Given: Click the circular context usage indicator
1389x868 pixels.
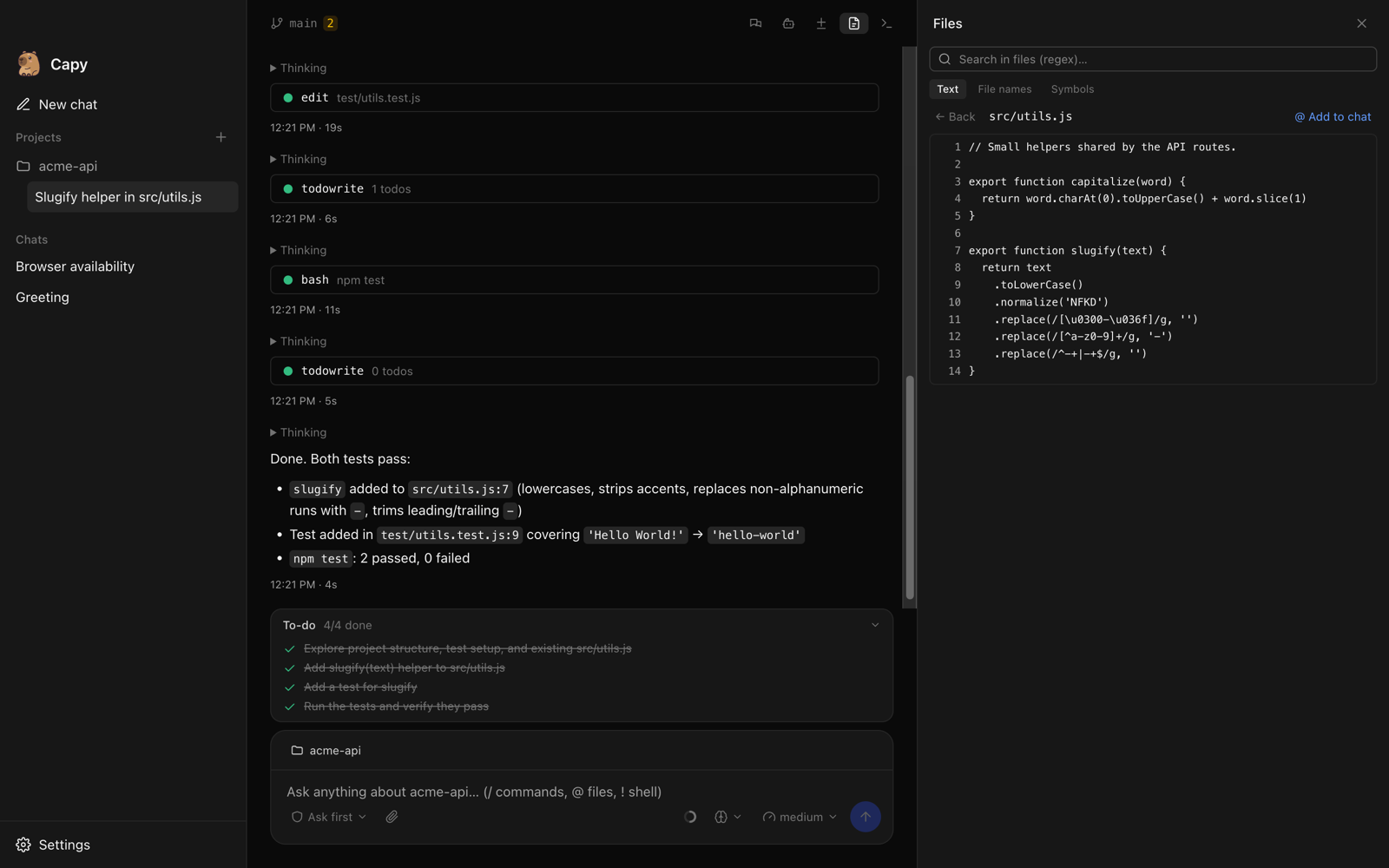Looking at the screenshot, I should pos(690,817).
